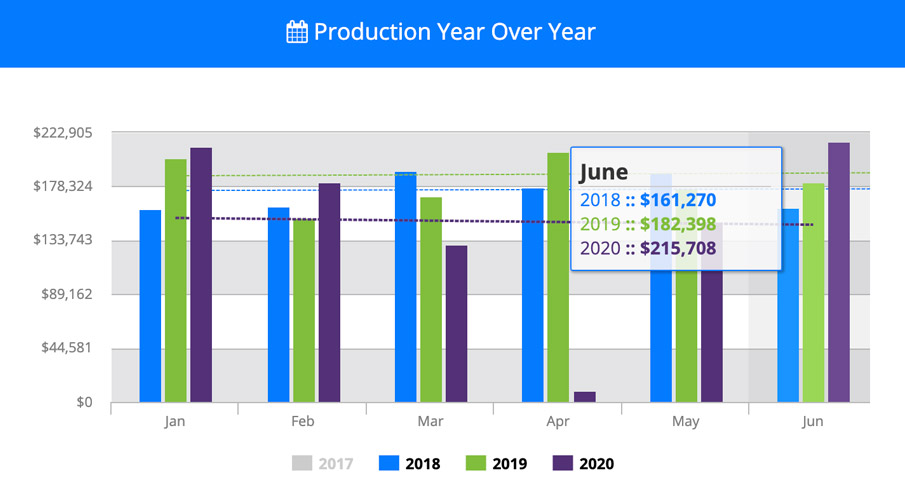This screenshot has height=502, width=905.
Task: Select the purple February 2020 bar
Action: point(329,293)
